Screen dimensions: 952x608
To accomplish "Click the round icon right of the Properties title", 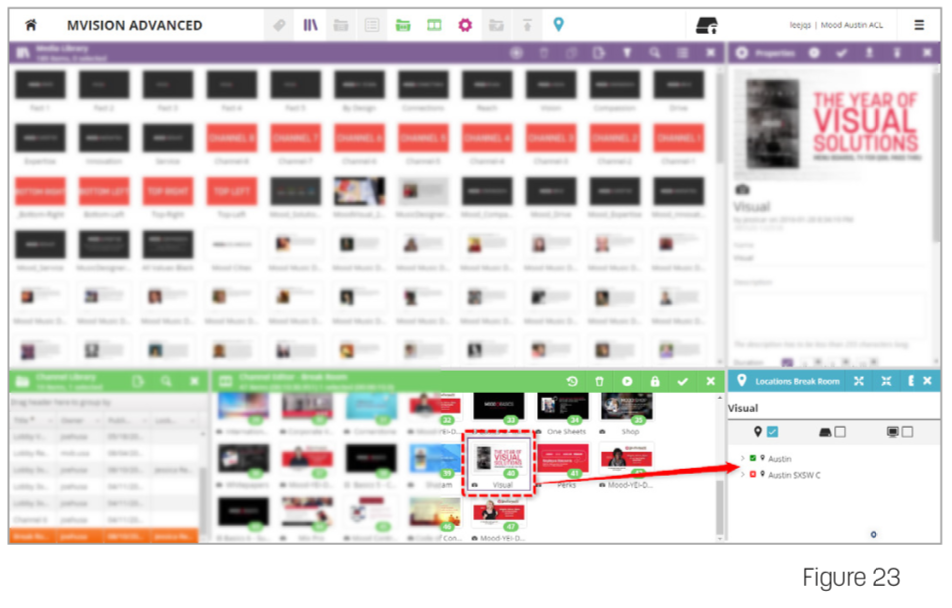I will click(x=814, y=53).
